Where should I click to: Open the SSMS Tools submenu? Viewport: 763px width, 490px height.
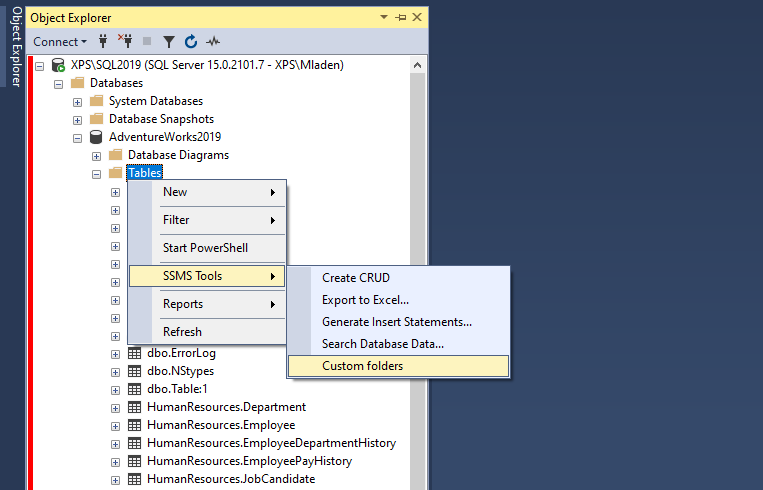click(207, 276)
